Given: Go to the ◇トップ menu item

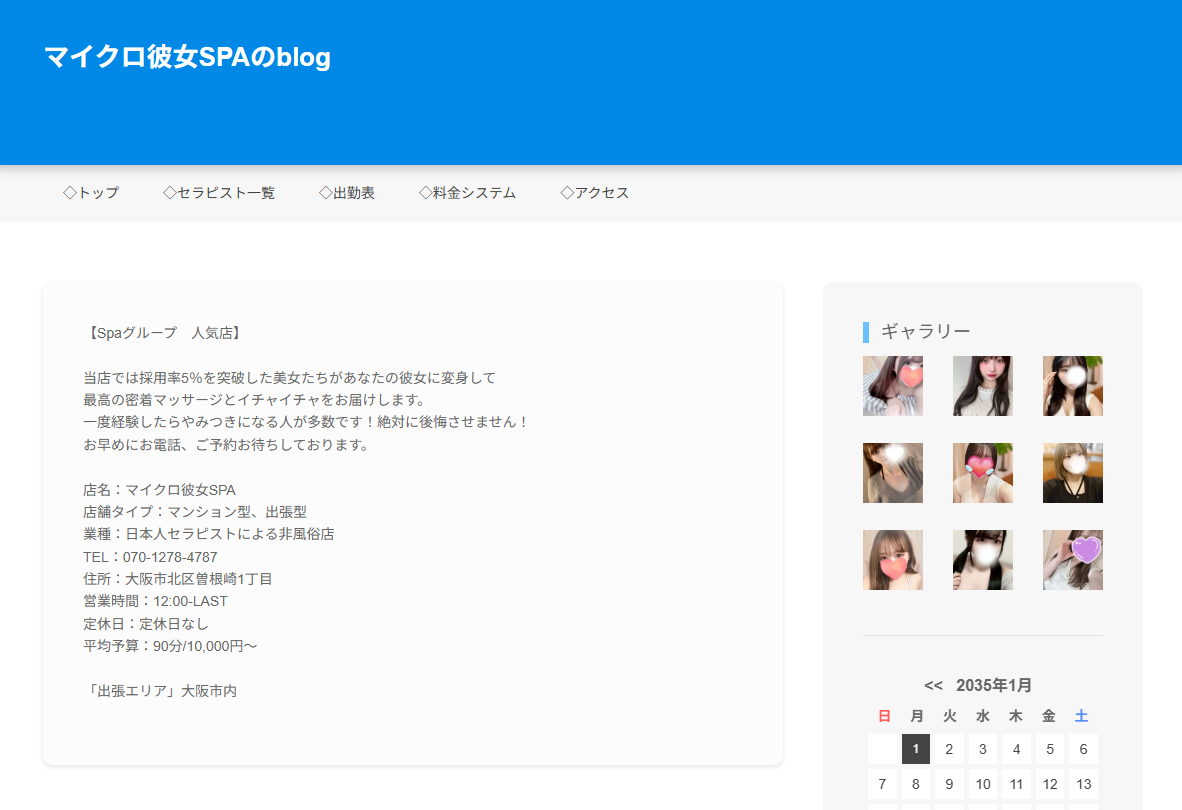Looking at the screenshot, I should [90, 193].
